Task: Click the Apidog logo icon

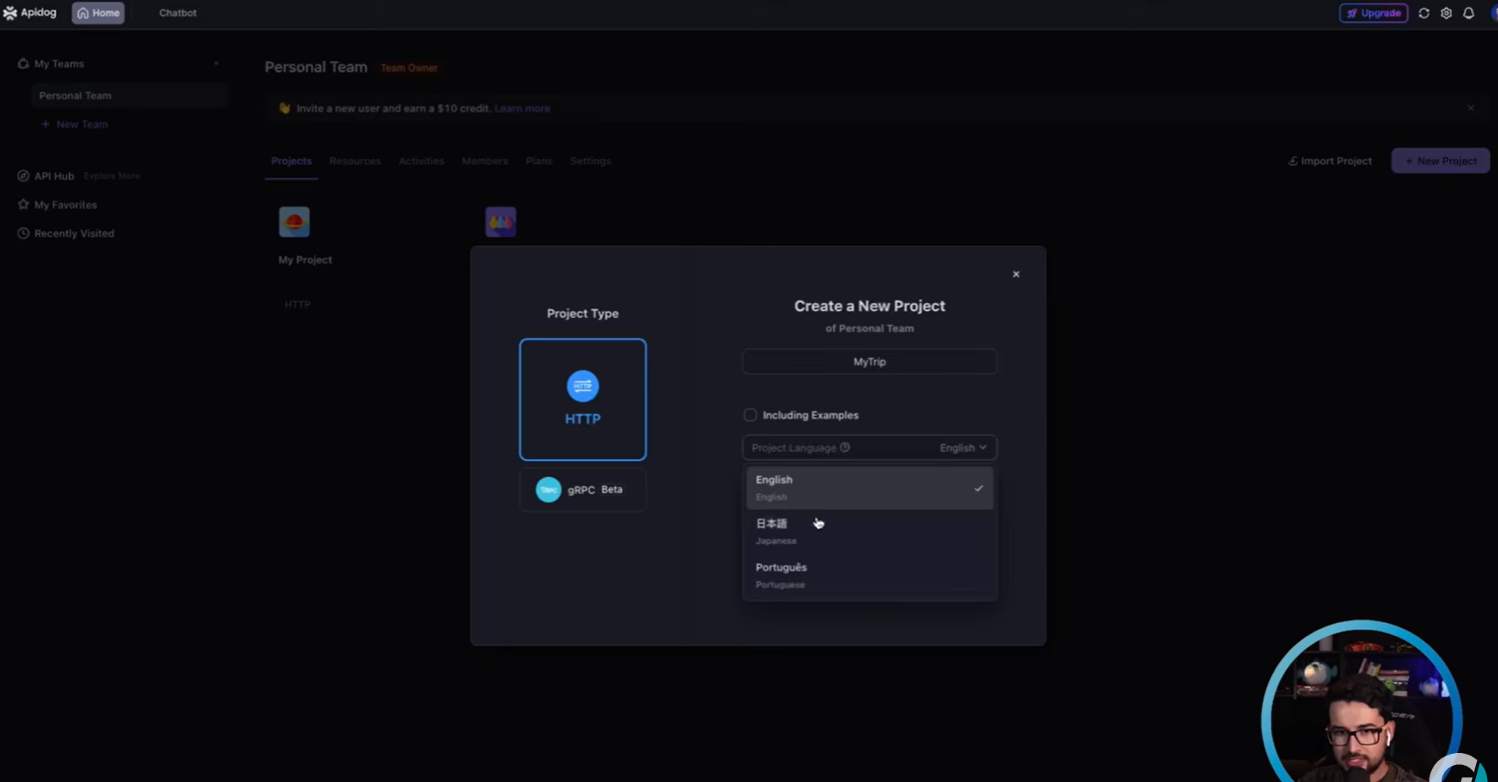Action: [x=10, y=13]
